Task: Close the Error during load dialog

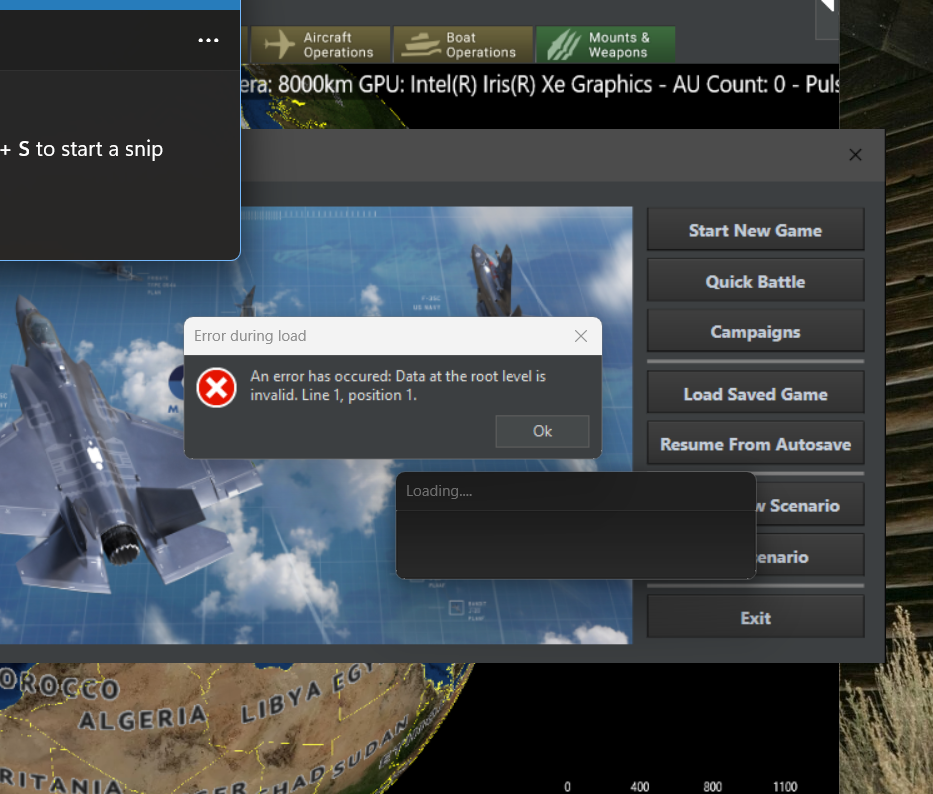Action: pyautogui.click(x=581, y=336)
